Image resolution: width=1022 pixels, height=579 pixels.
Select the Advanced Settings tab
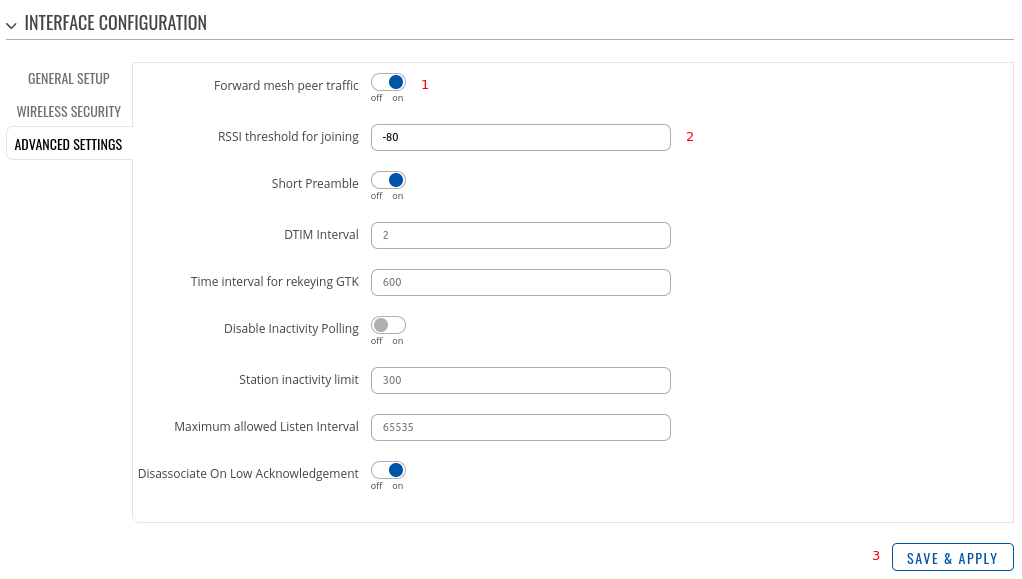68,144
